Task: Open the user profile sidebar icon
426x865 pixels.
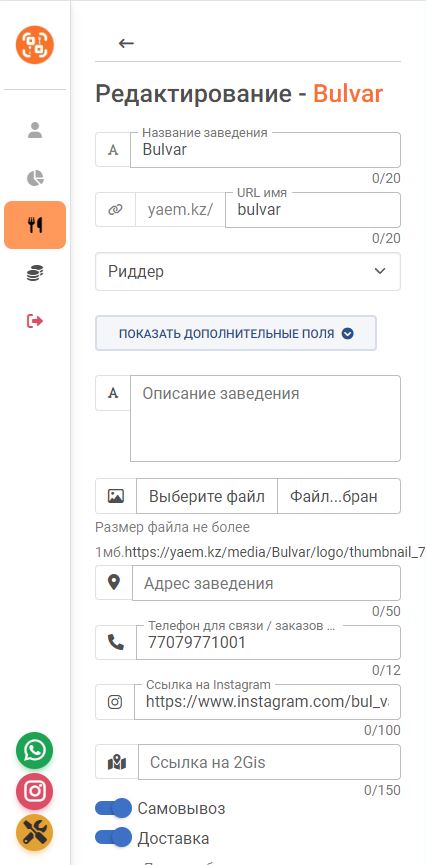Action: [35, 130]
